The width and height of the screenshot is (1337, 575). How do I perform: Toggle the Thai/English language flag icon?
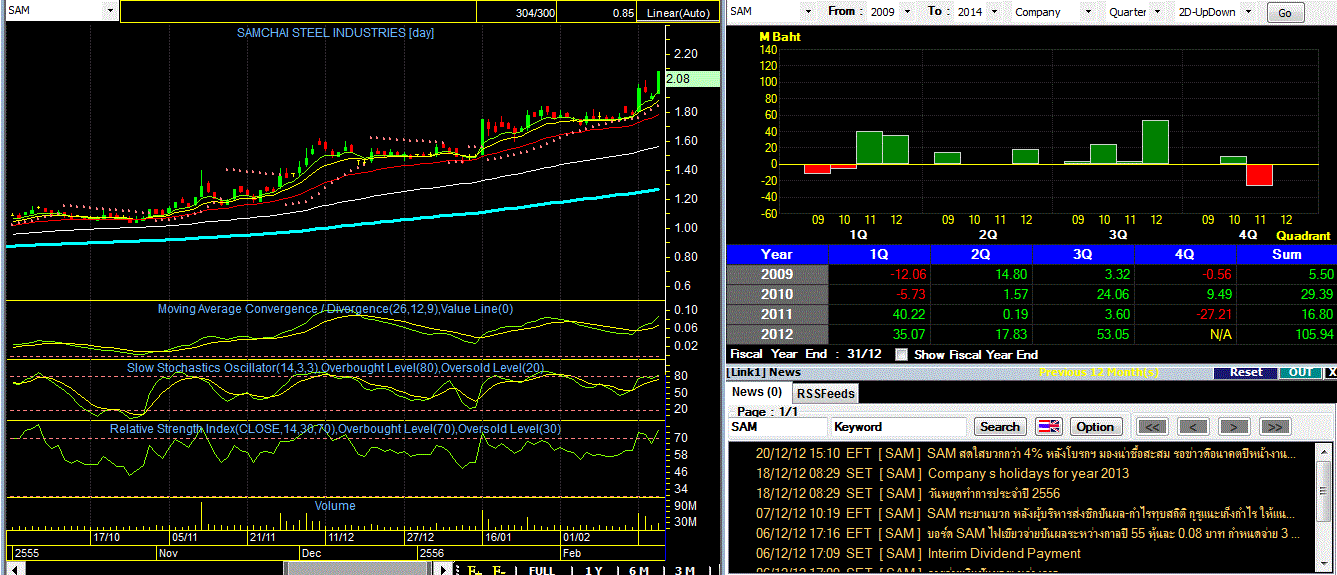[x=1048, y=427]
